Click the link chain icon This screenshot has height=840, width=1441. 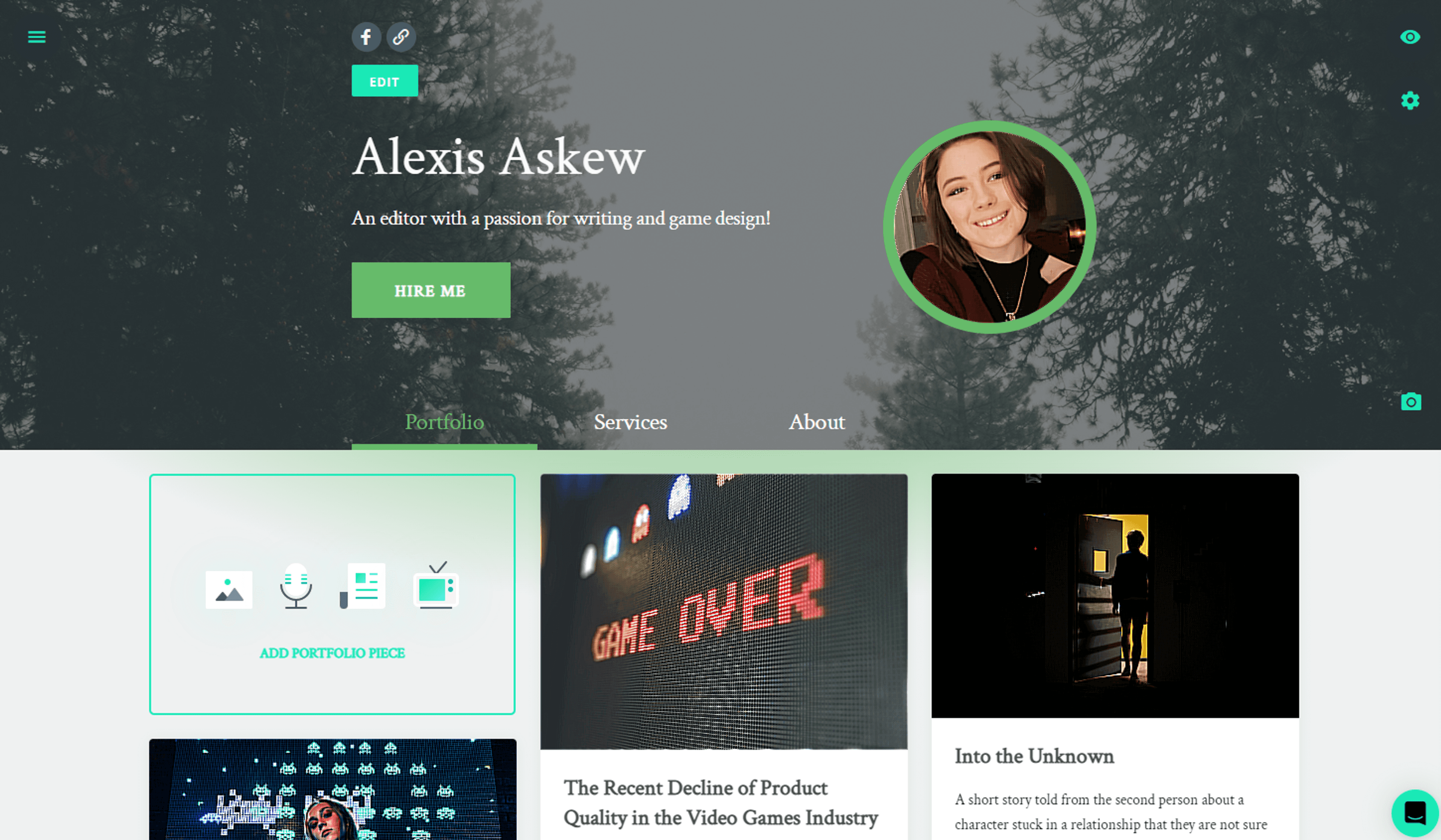pyautogui.click(x=401, y=37)
